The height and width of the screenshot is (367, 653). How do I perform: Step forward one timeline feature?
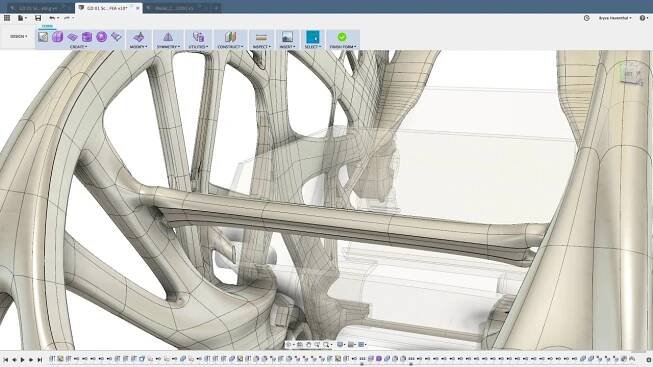click(31, 360)
